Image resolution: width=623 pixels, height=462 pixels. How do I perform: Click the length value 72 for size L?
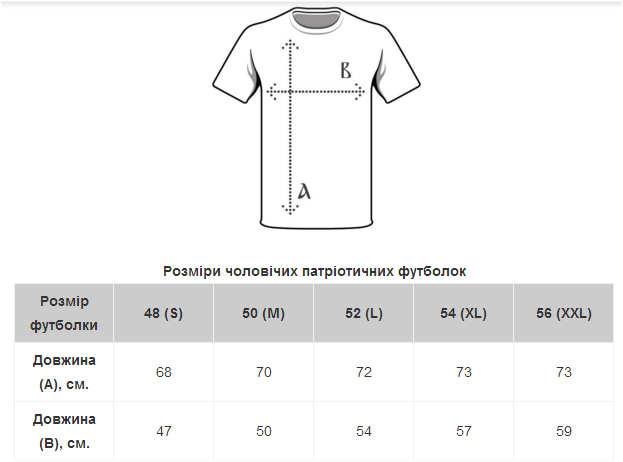(364, 372)
